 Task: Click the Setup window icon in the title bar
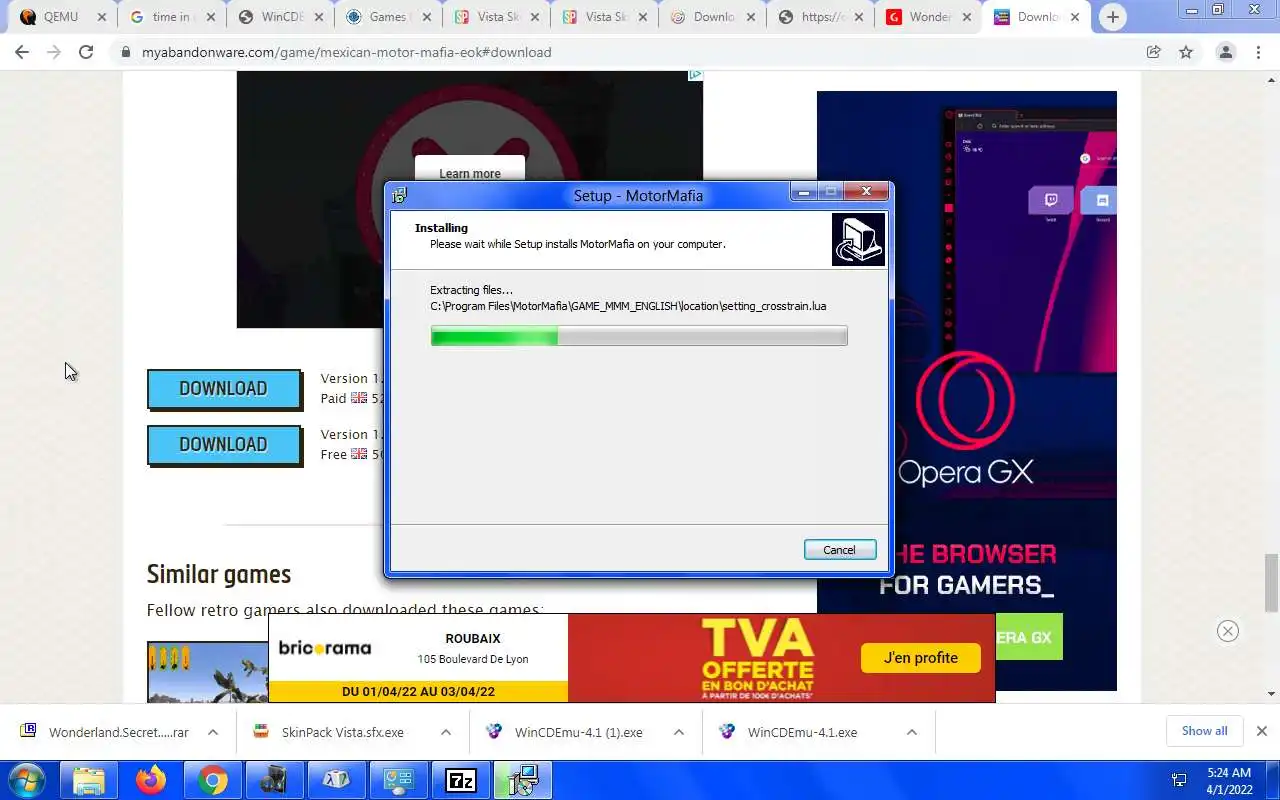400,195
